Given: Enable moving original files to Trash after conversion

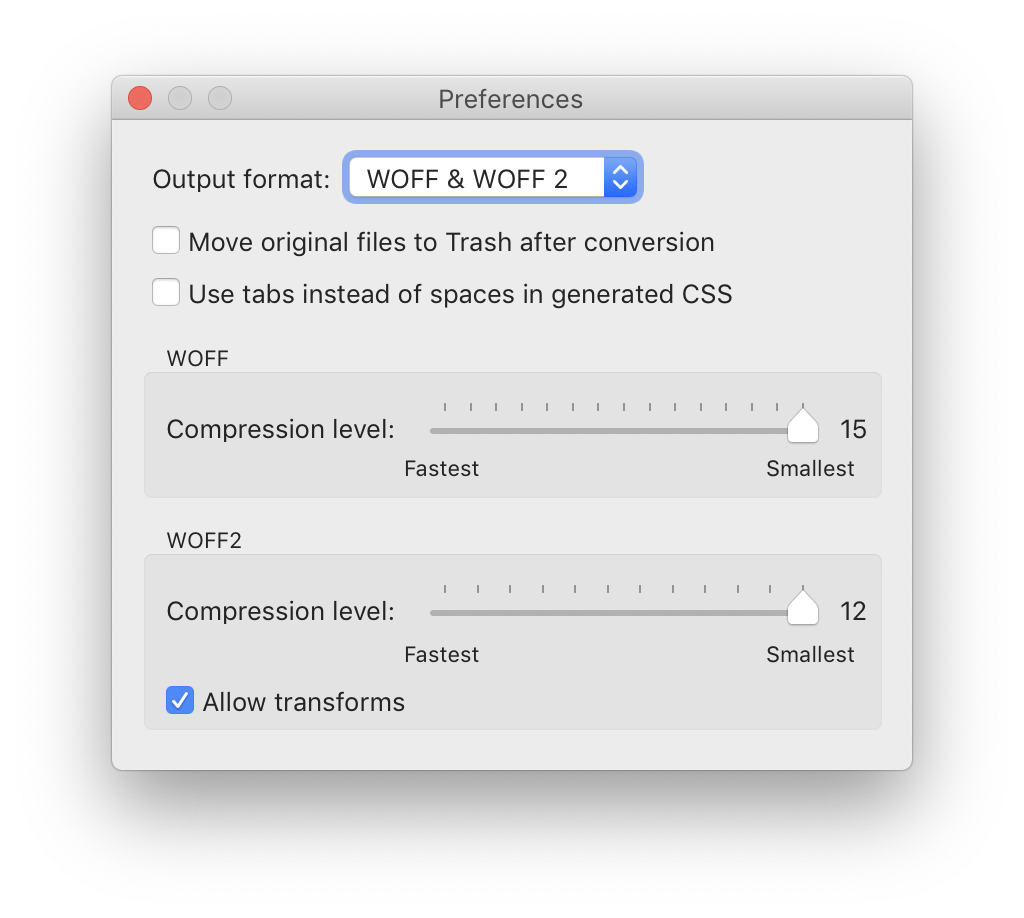Looking at the screenshot, I should pyautogui.click(x=166, y=240).
